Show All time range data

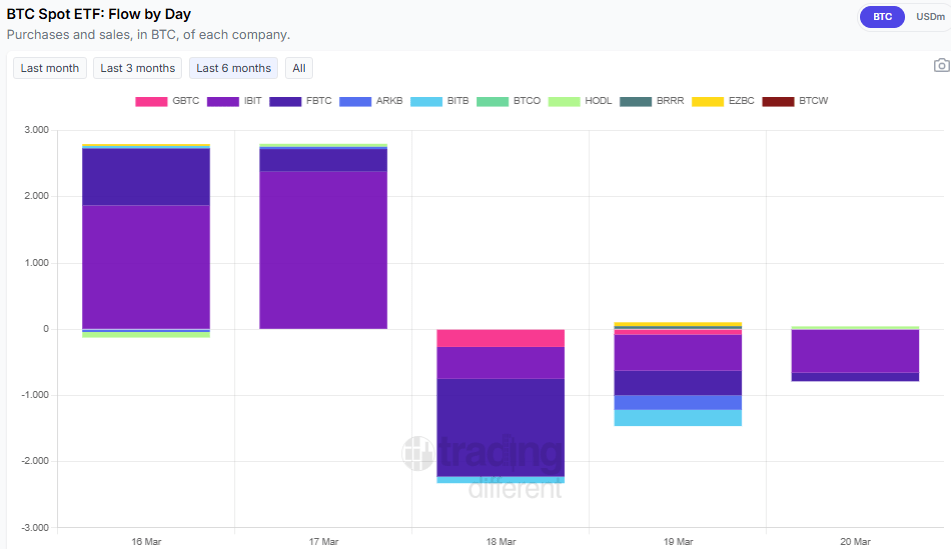(x=299, y=68)
